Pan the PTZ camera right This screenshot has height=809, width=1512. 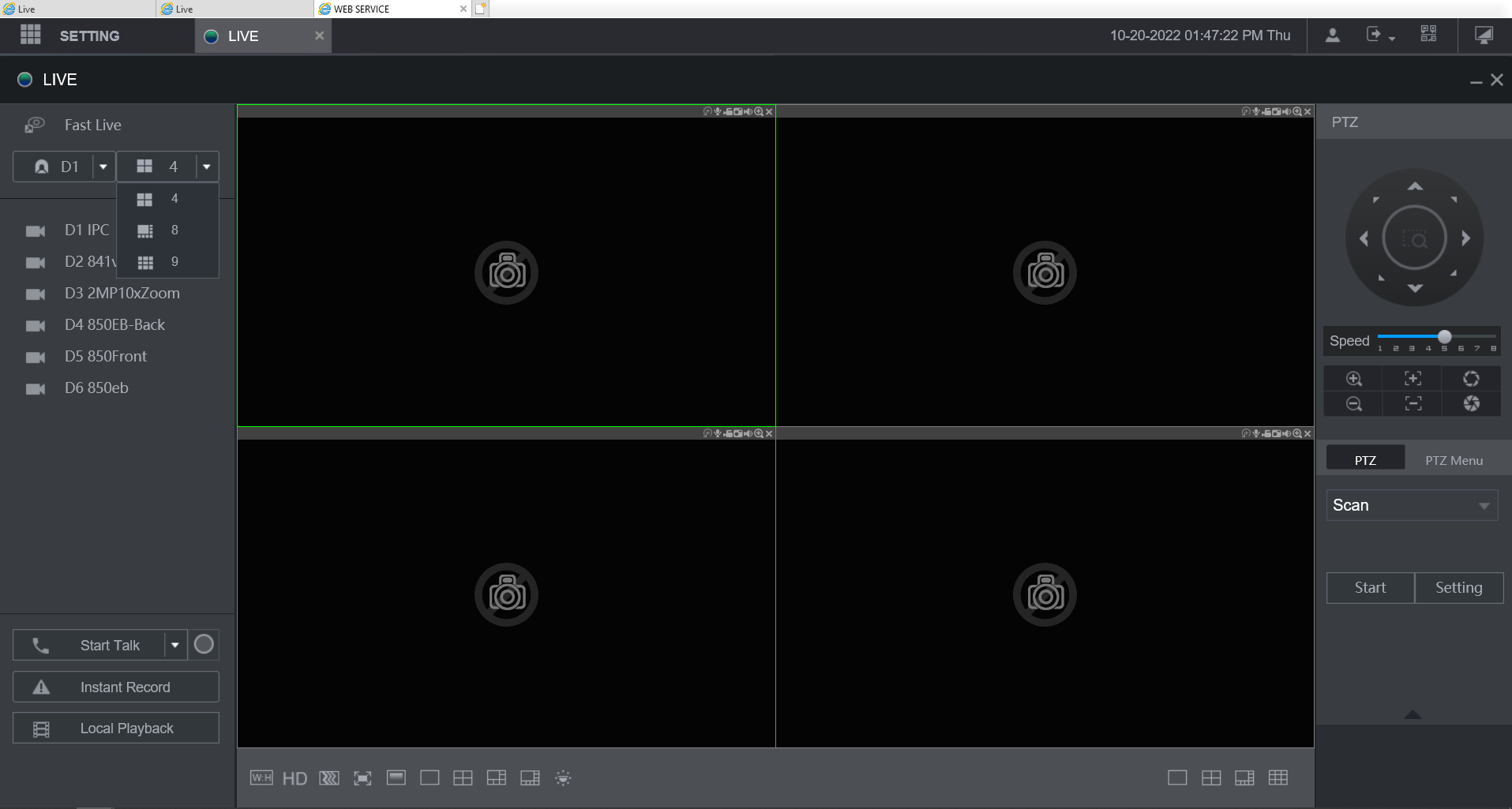point(1466,238)
